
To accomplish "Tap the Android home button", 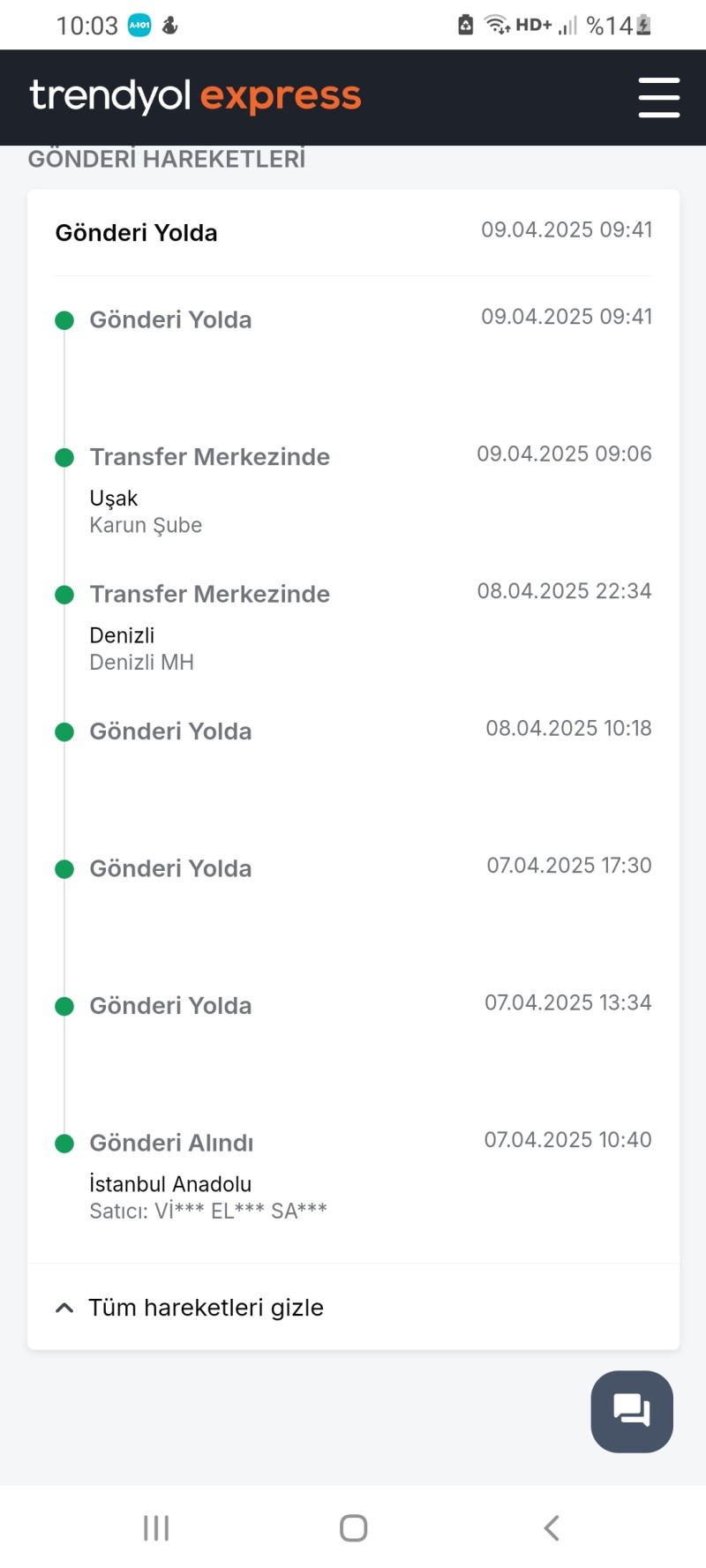I will pos(353,1527).
